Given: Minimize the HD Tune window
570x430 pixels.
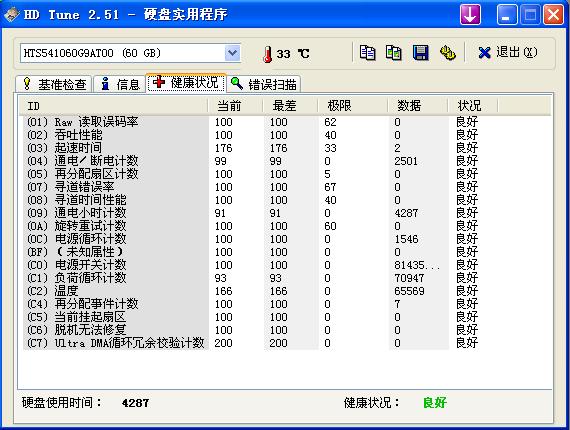Looking at the screenshot, I should (x=507, y=15).
